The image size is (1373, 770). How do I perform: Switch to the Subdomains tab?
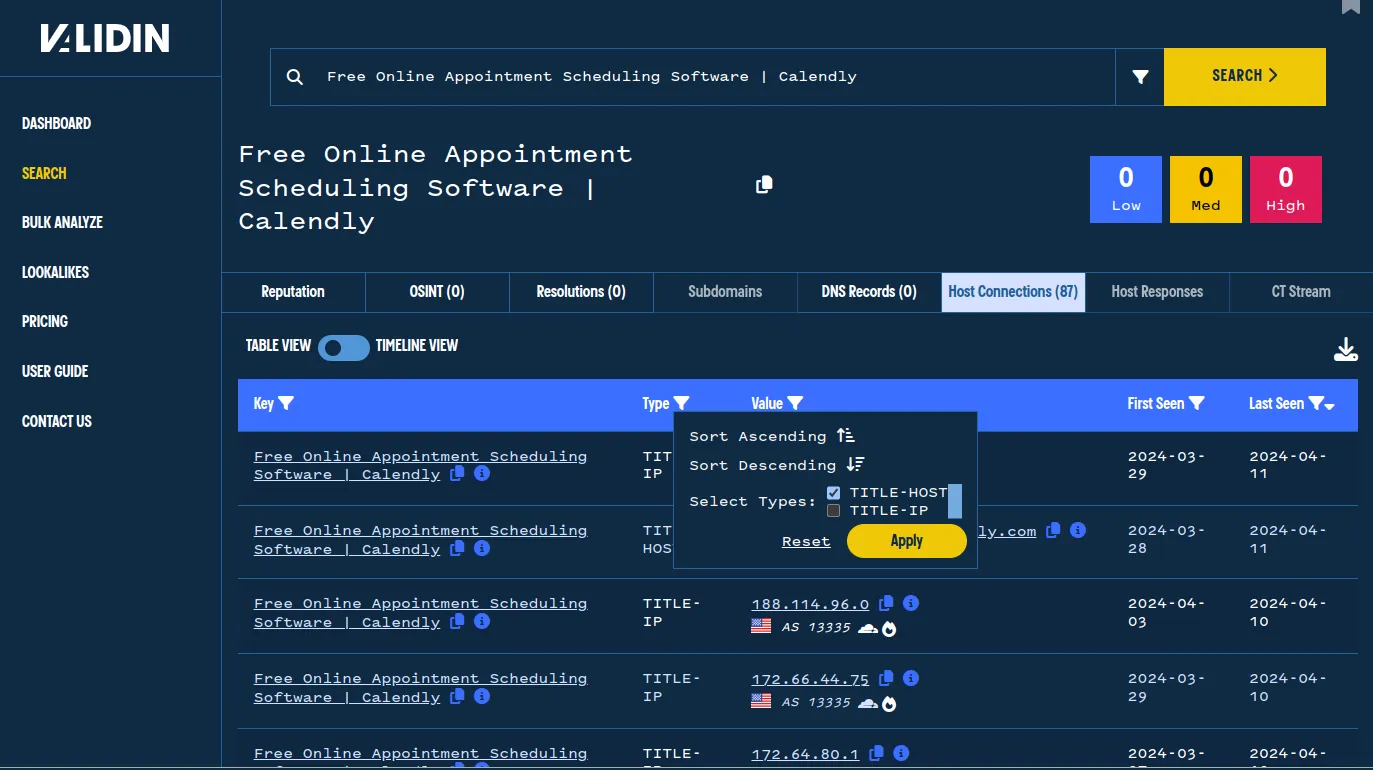point(725,292)
